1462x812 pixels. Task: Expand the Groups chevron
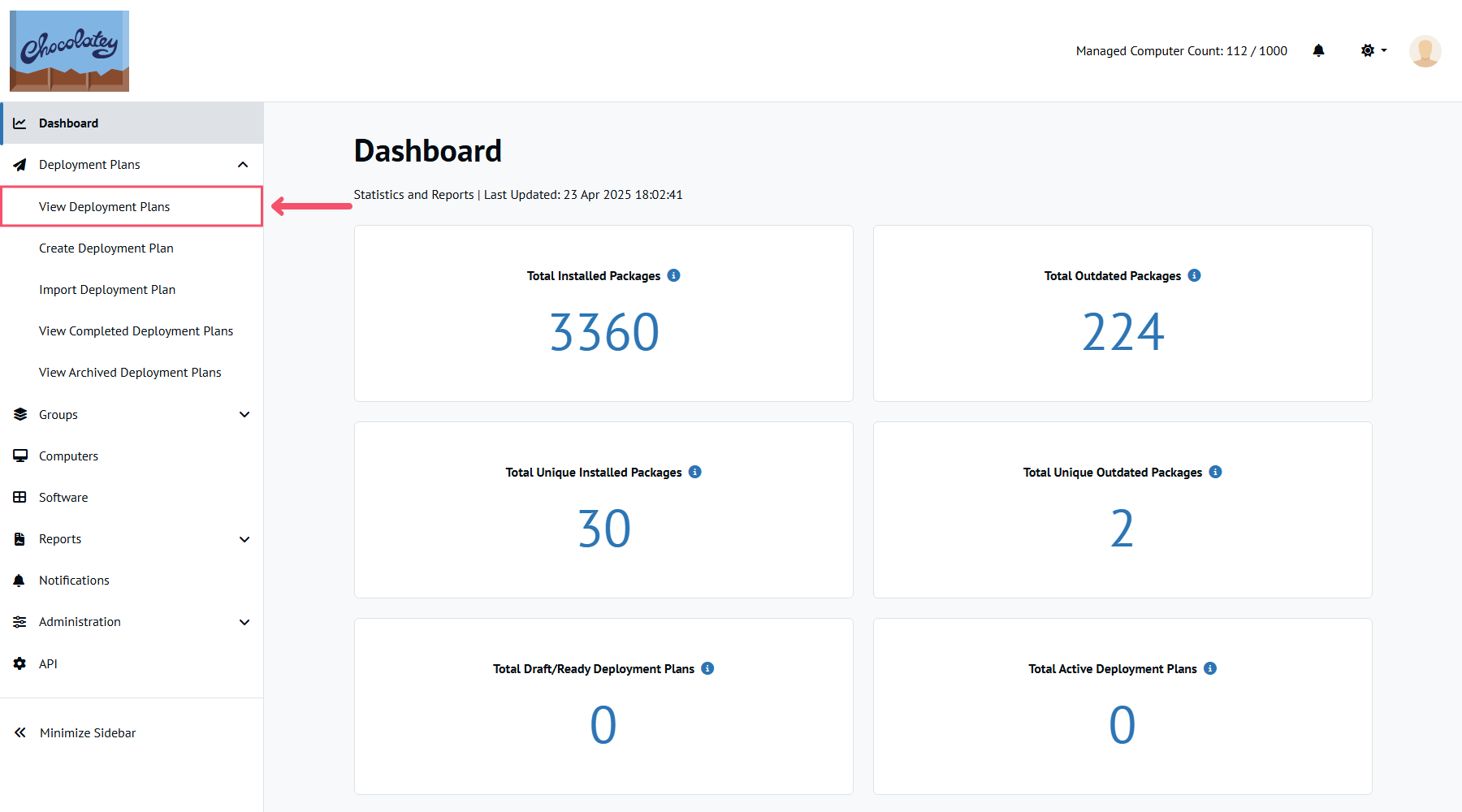pyautogui.click(x=244, y=414)
